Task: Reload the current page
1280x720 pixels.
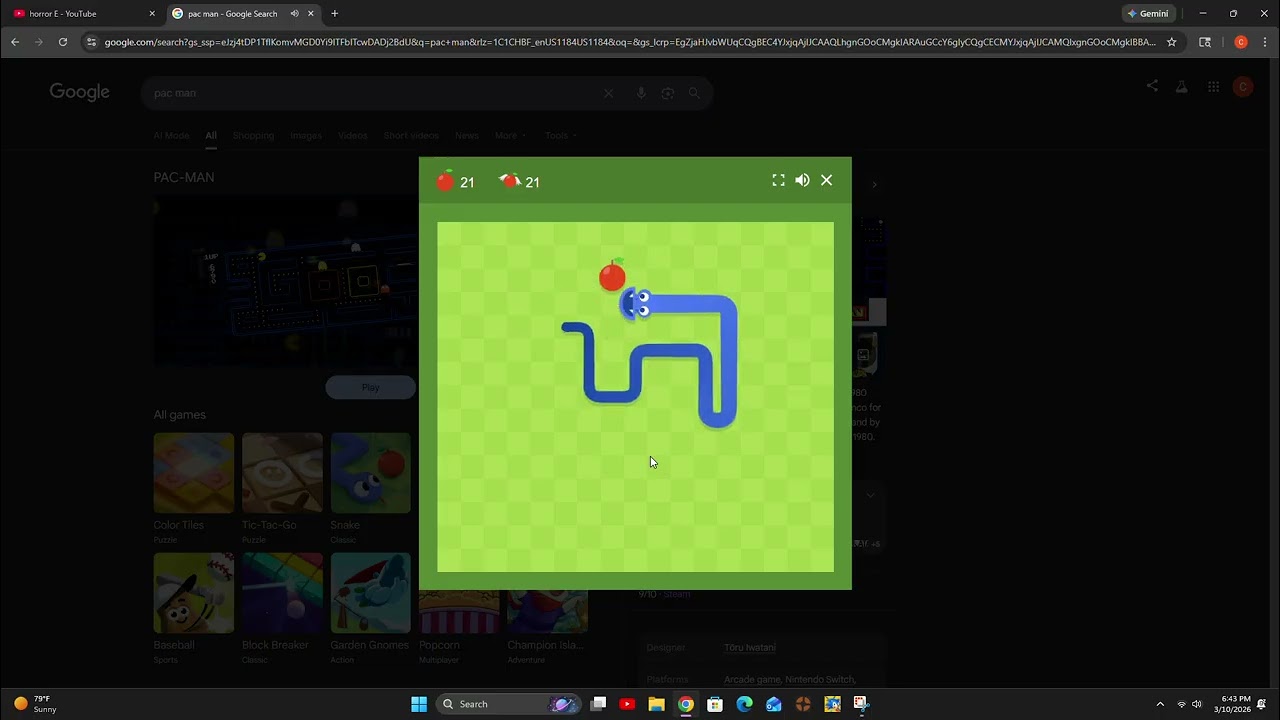Action: [x=63, y=42]
